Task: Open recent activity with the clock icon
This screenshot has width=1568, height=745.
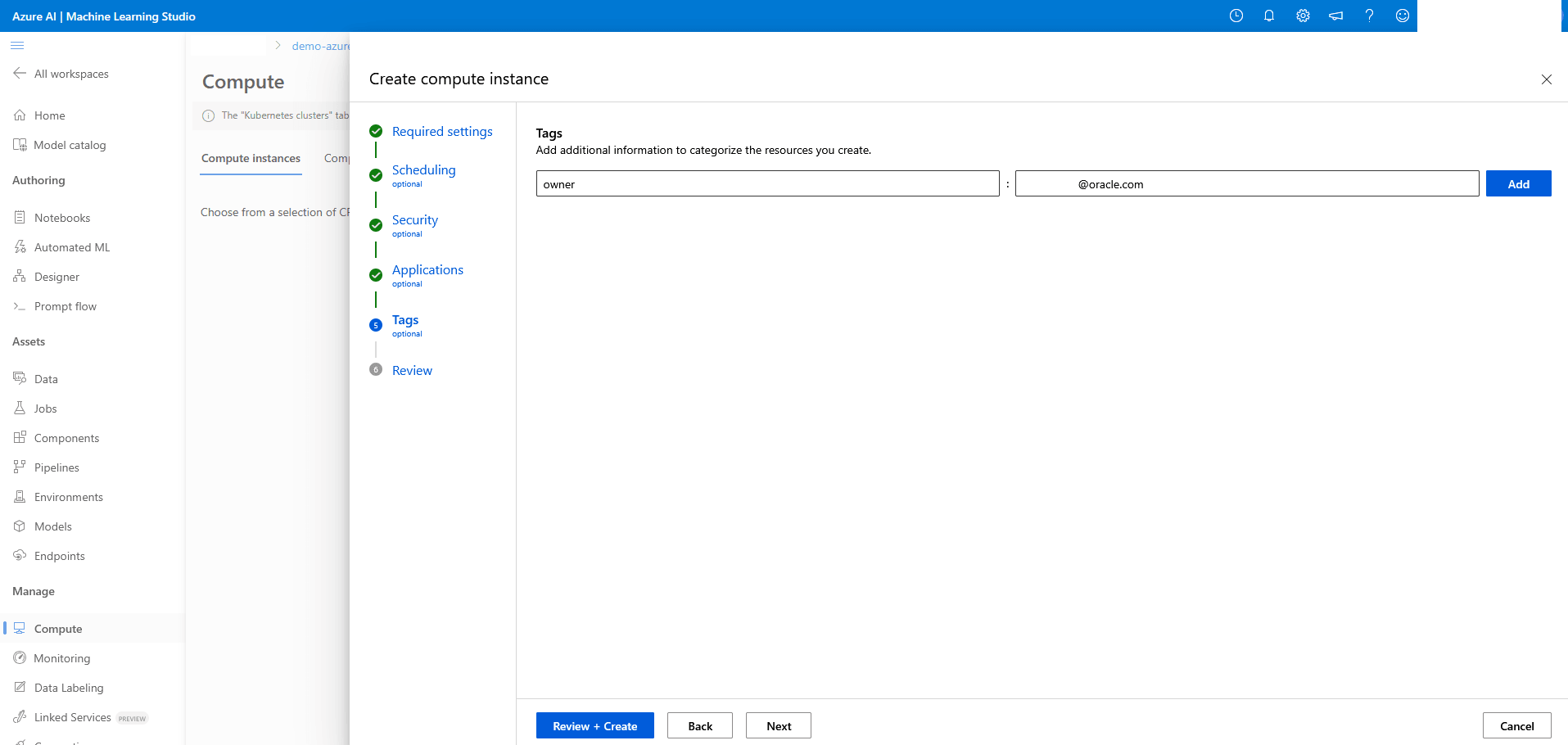Action: [1236, 16]
